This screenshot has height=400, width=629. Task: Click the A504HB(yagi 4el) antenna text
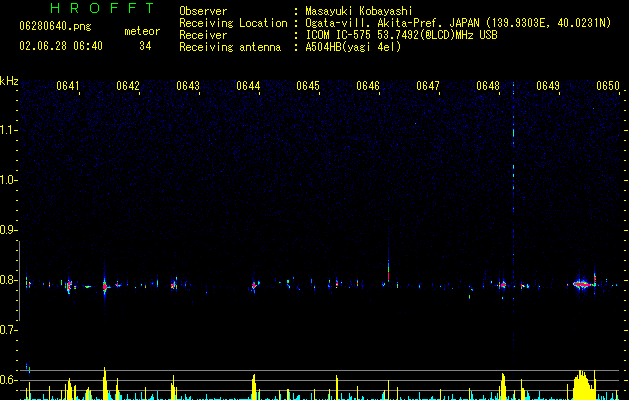353,47
